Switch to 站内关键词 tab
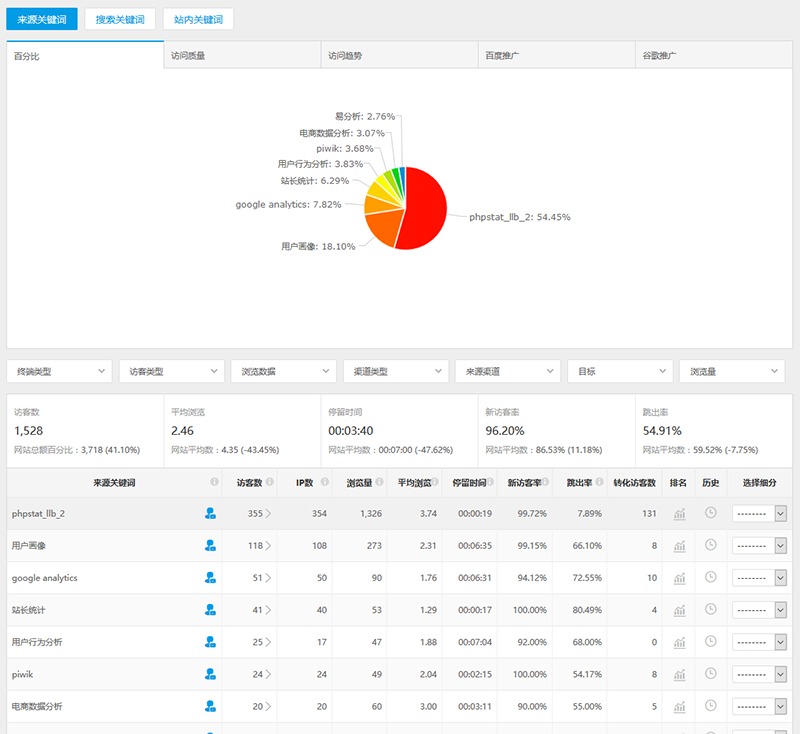Screen dimensions: 800x734 198,19
